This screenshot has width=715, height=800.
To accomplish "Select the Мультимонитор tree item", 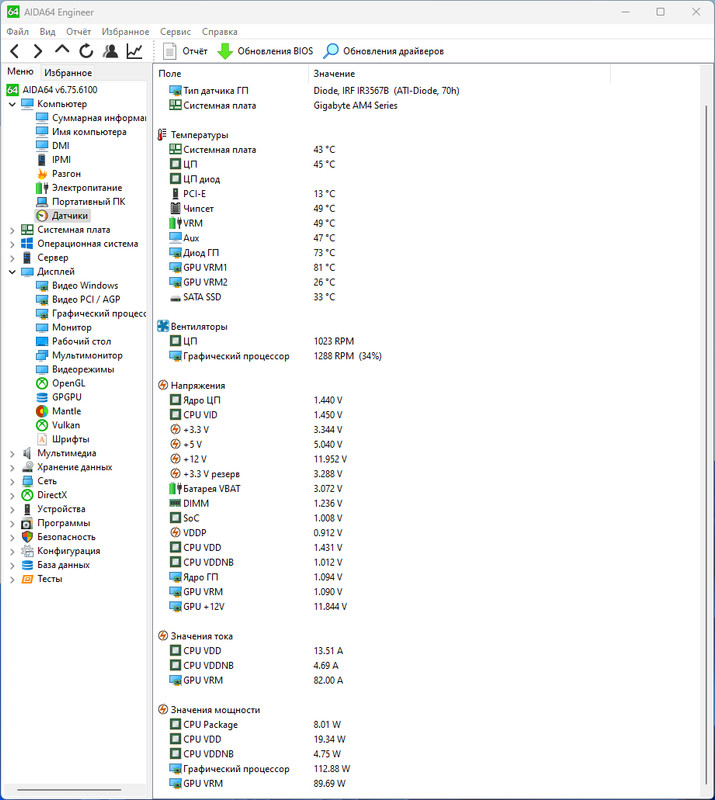I will 87,355.
